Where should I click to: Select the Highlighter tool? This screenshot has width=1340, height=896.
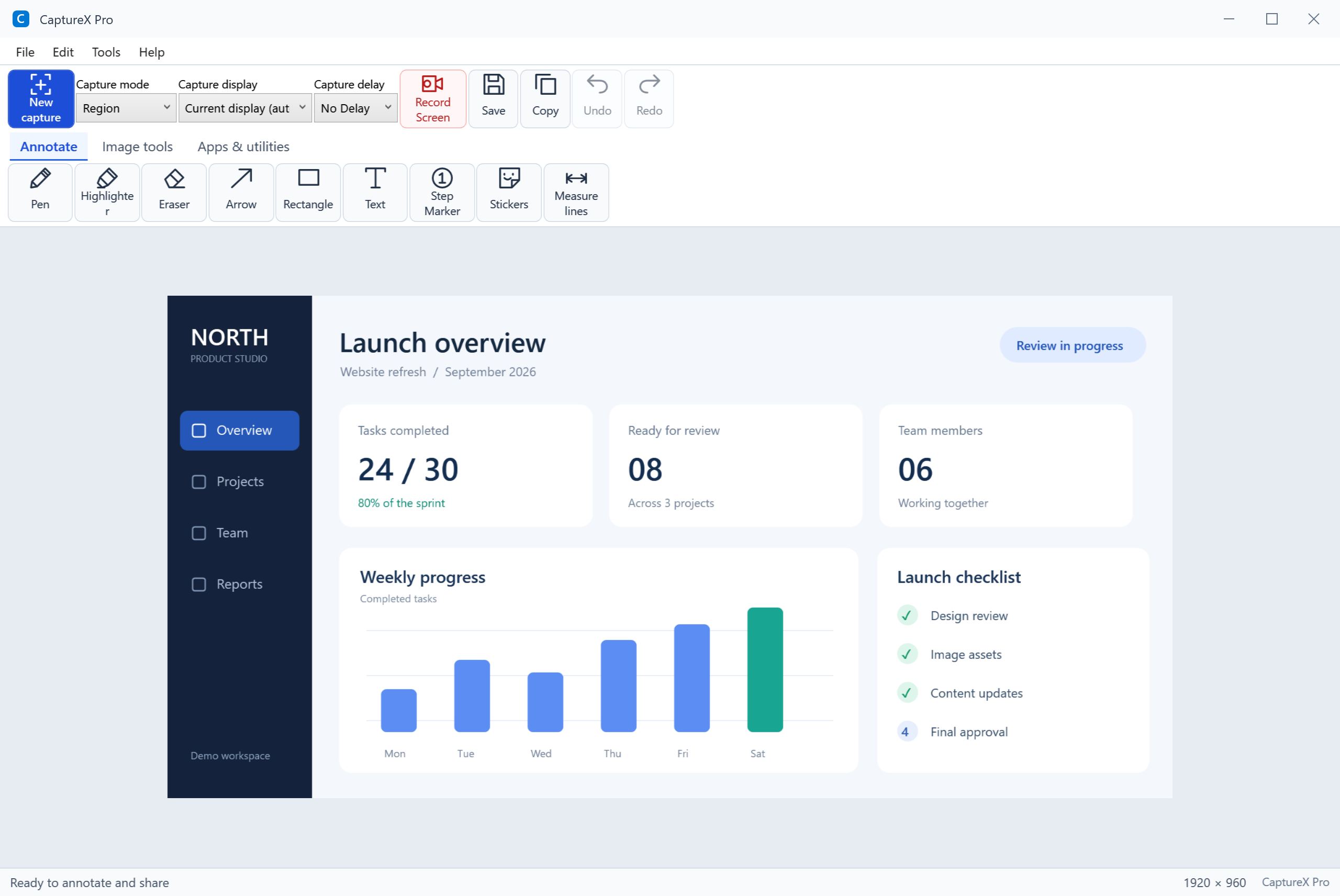pos(107,193)
